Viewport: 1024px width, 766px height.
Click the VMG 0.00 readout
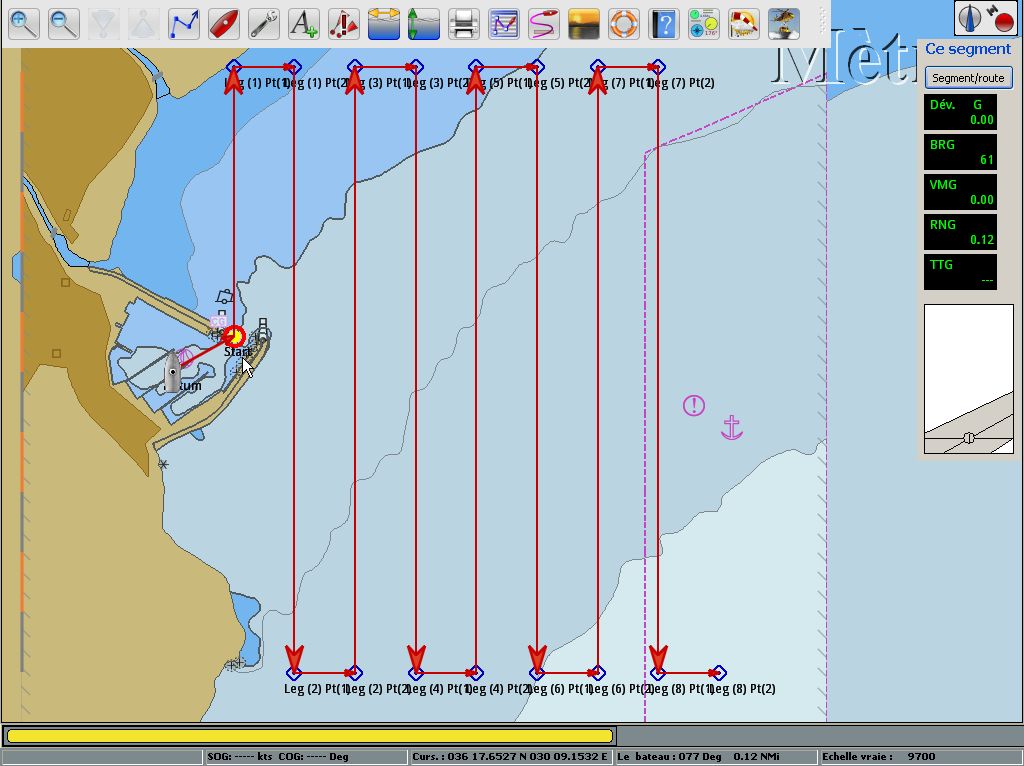tap(960, 192)
